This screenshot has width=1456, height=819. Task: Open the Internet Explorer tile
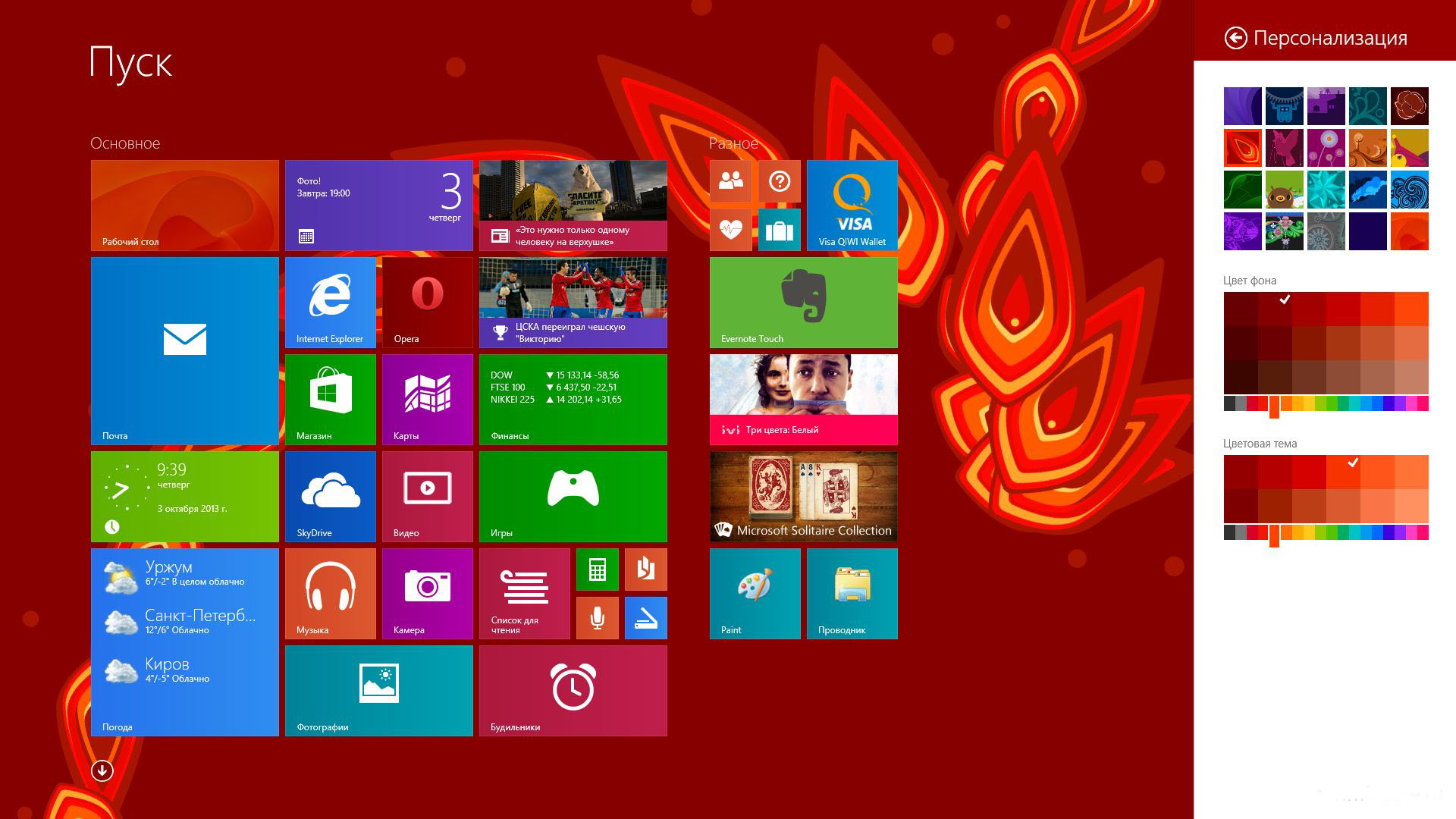pos(330,302)
